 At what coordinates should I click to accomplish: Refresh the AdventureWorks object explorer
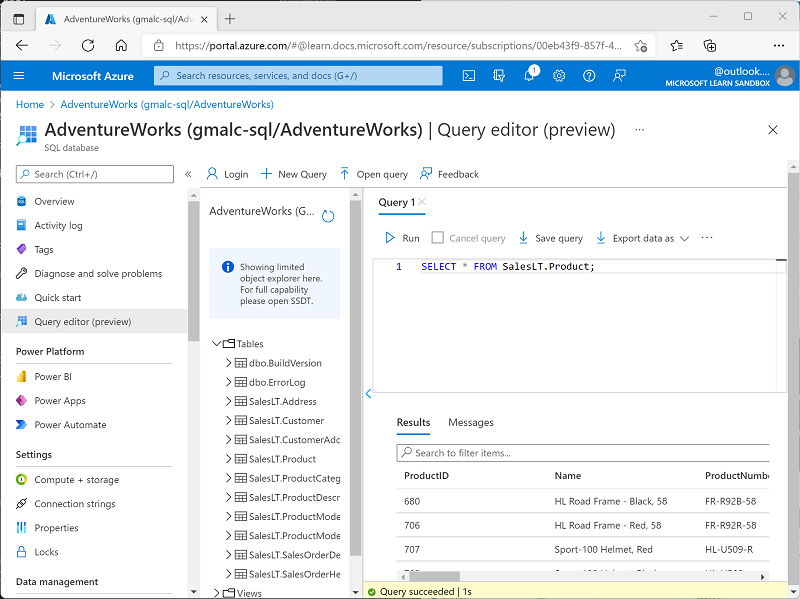click(x=328, y=216)
